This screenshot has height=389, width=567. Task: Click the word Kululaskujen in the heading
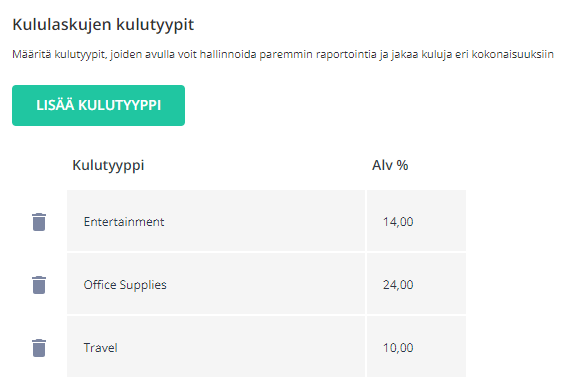coord(62,25)
